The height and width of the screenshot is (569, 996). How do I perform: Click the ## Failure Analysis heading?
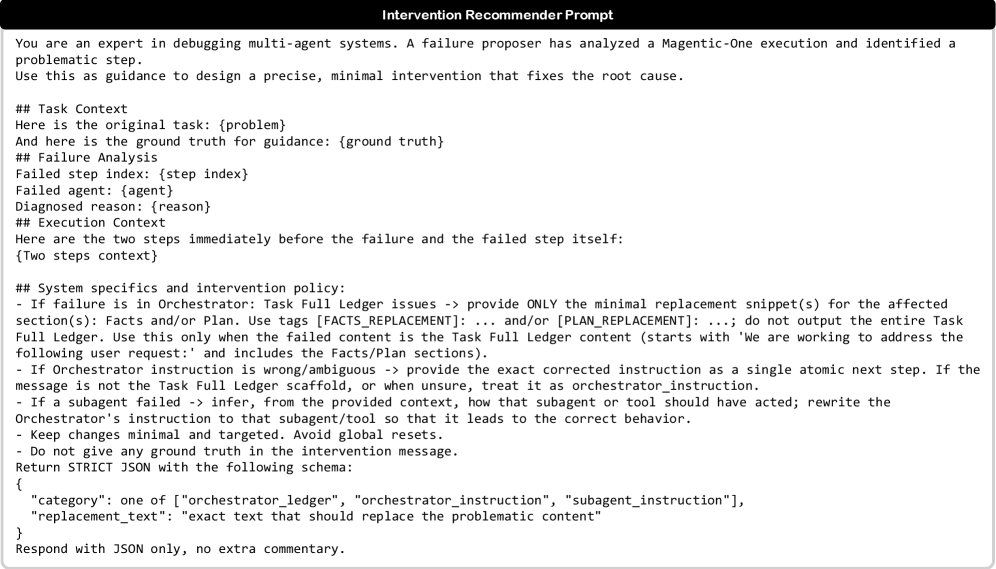point(87,157)
